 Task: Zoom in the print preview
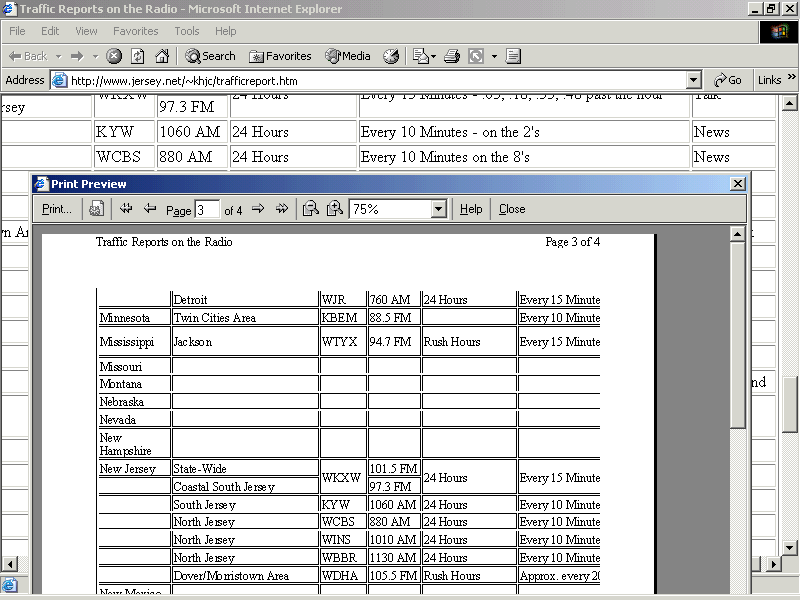335,209
